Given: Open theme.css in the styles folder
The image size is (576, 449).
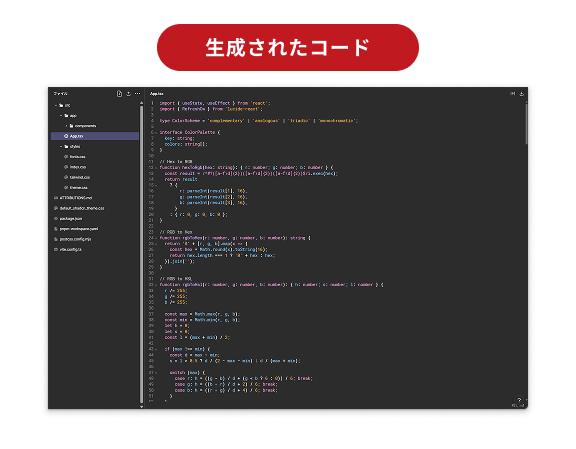Looking at the screenshot, I should 76,188.
